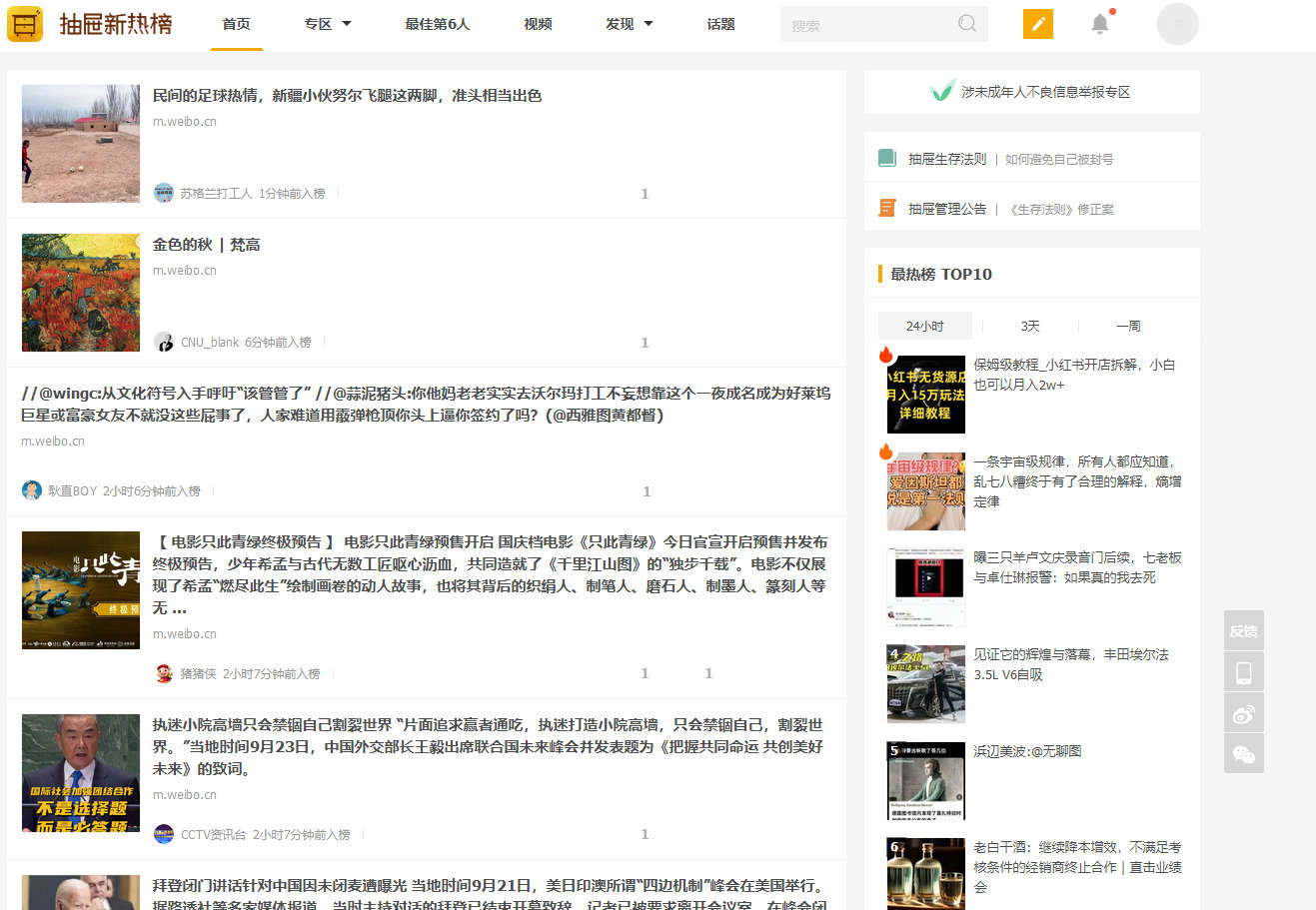This screenshot has height=910, width=1316.
Task: Open 执迷小院高墙 post title
Action: tap(489, 746)
